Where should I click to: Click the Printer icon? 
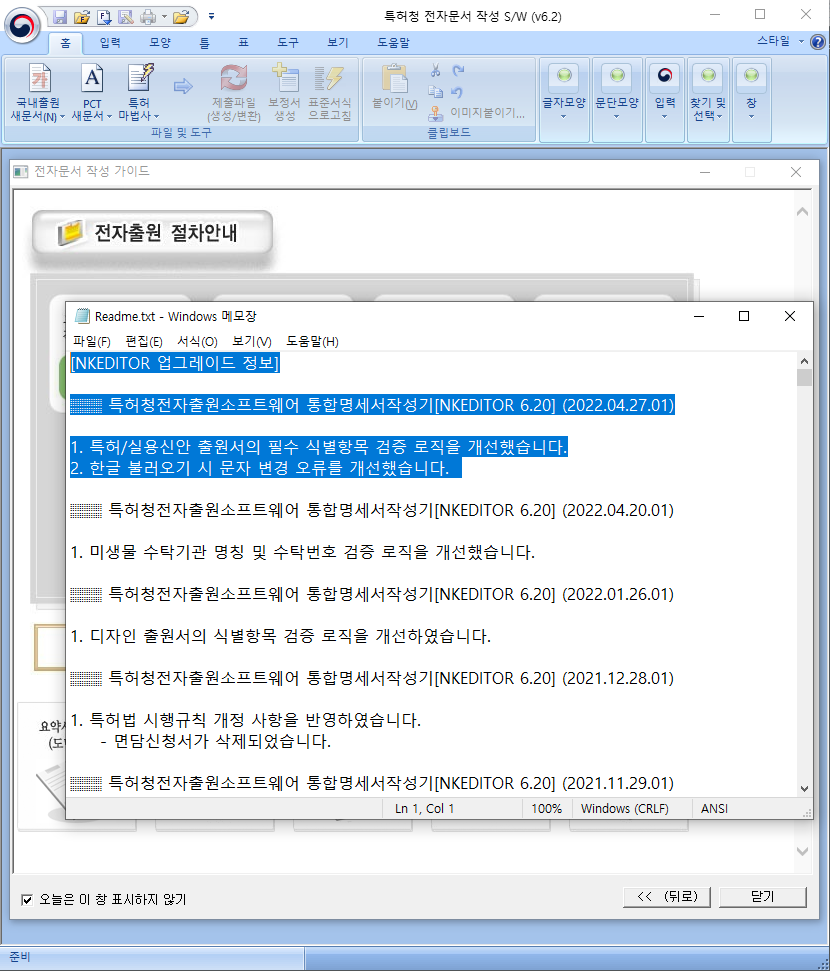click(148, 17)
